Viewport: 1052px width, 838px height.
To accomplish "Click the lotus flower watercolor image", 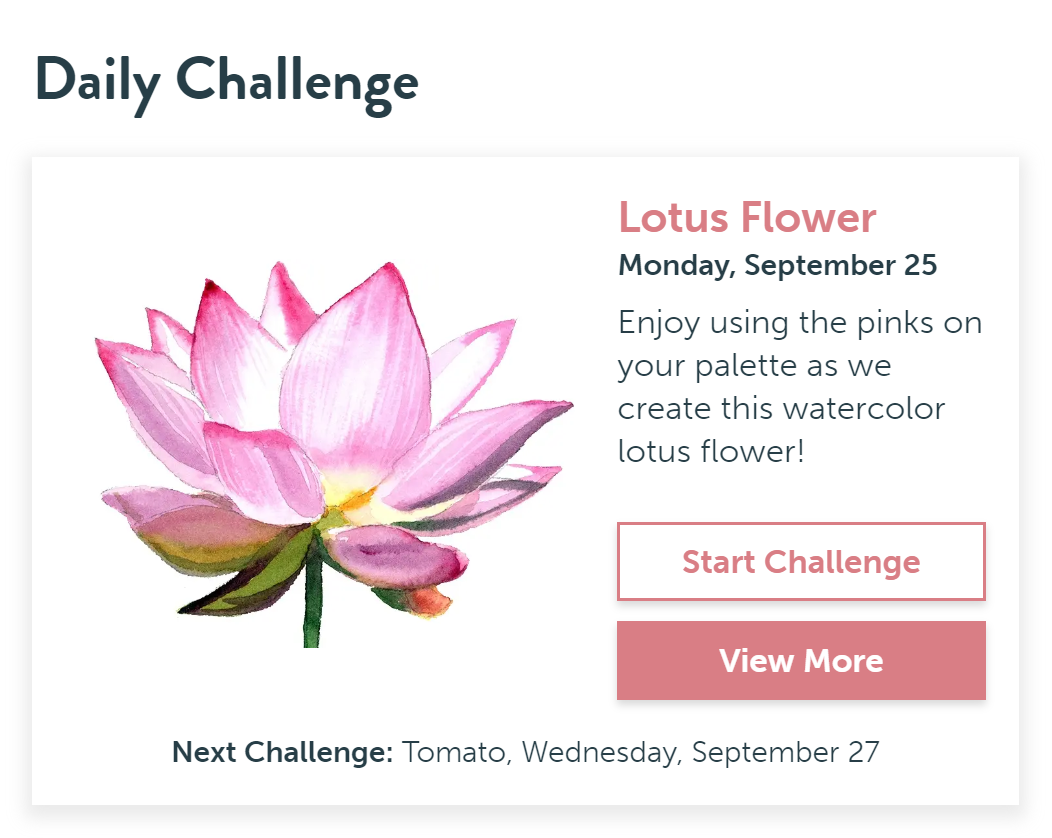I will tap(330, 450).
